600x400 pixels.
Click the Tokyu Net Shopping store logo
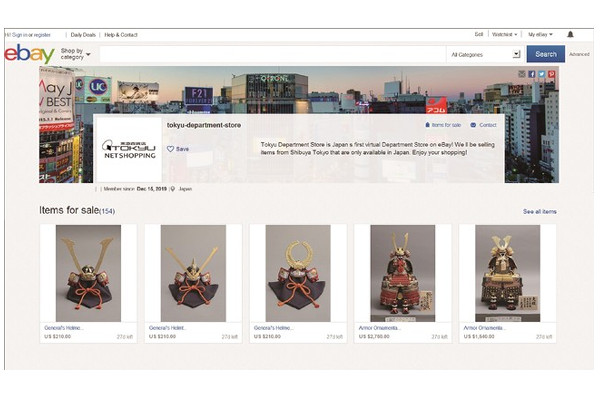pyautogui.click(x=130, y=149)
